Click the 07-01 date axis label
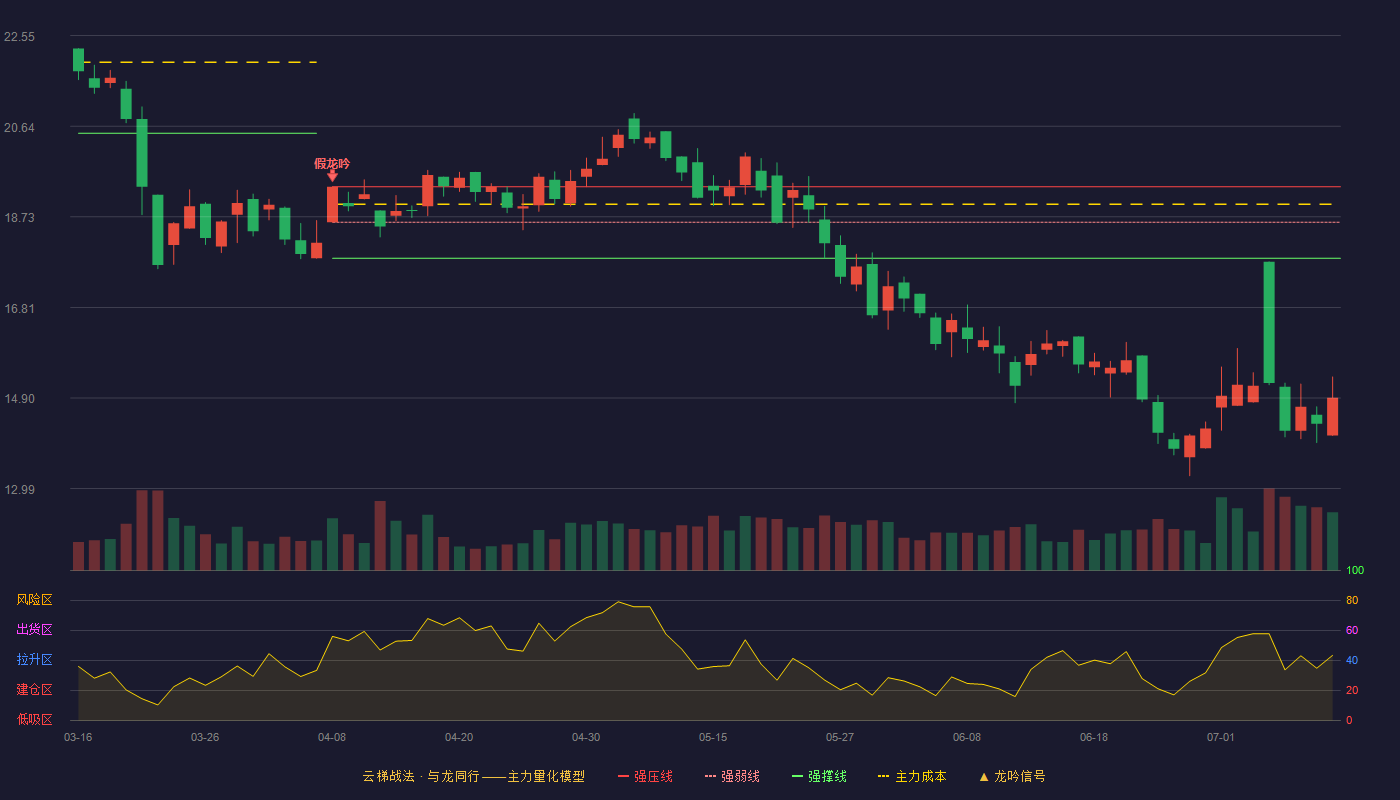Viewport: 1400px width, 800px height. pos(1221,737)
